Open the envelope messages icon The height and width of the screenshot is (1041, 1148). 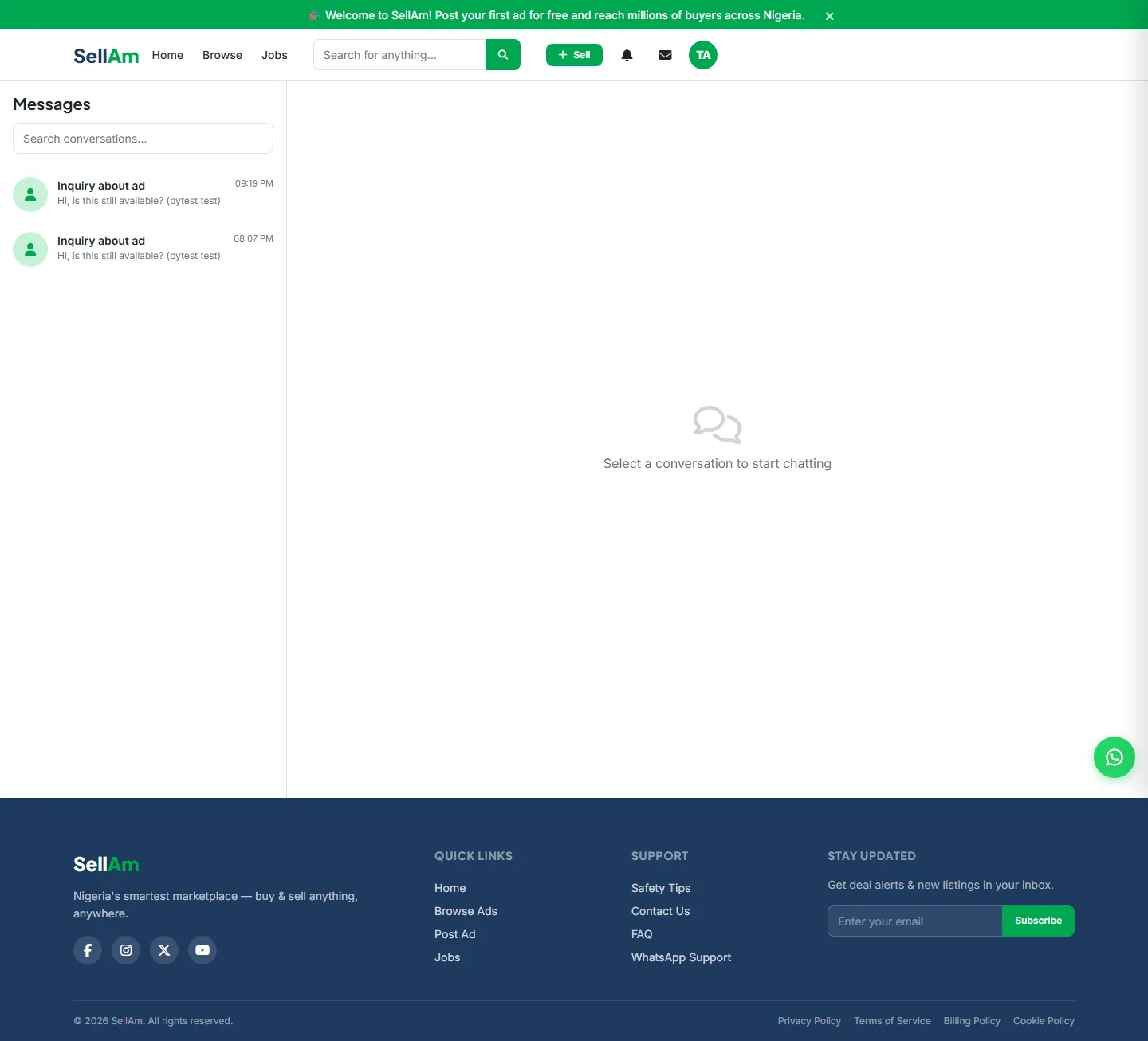click(665, 55)
